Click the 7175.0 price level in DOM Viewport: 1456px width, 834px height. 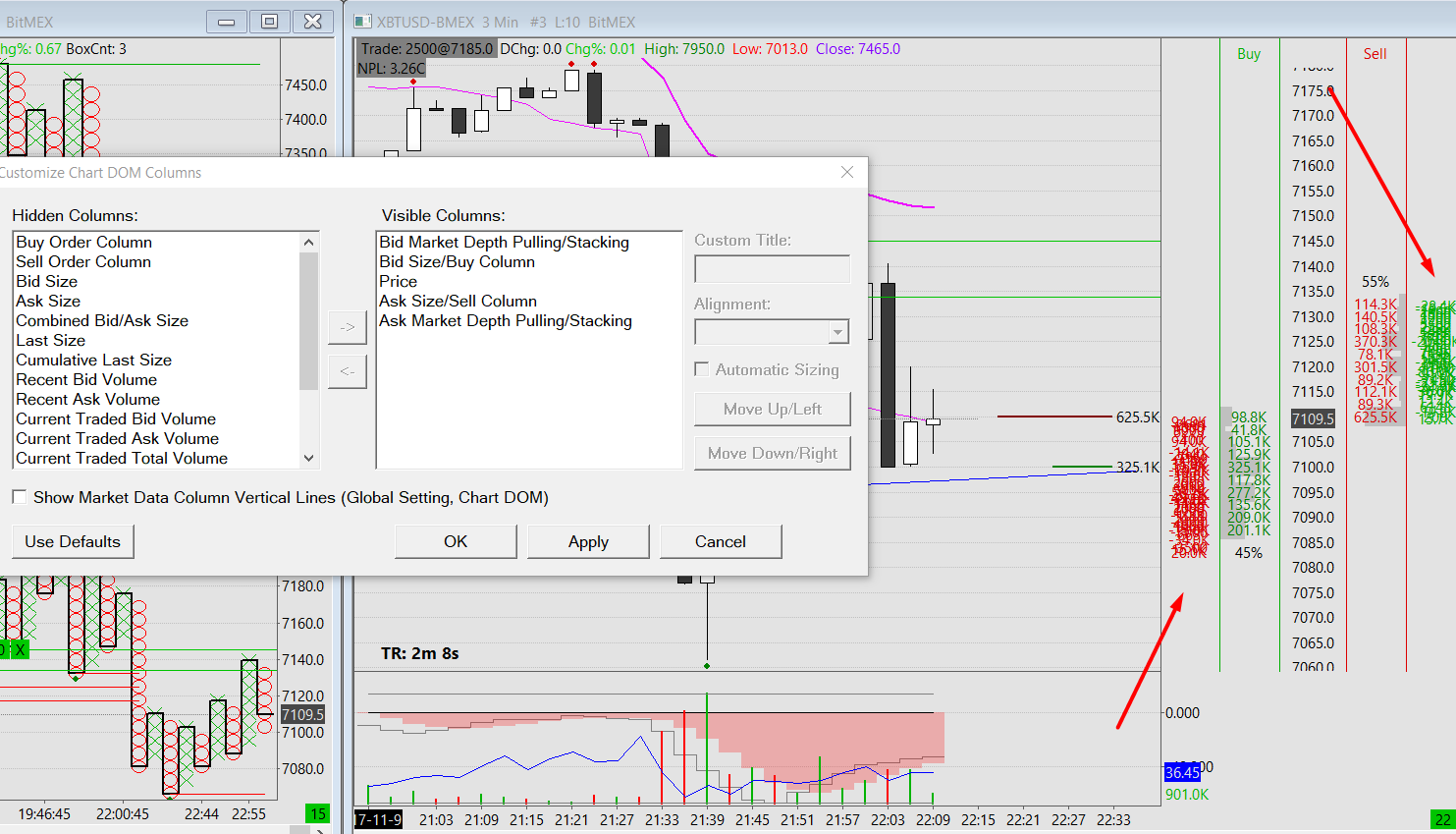pos(1313,90)
